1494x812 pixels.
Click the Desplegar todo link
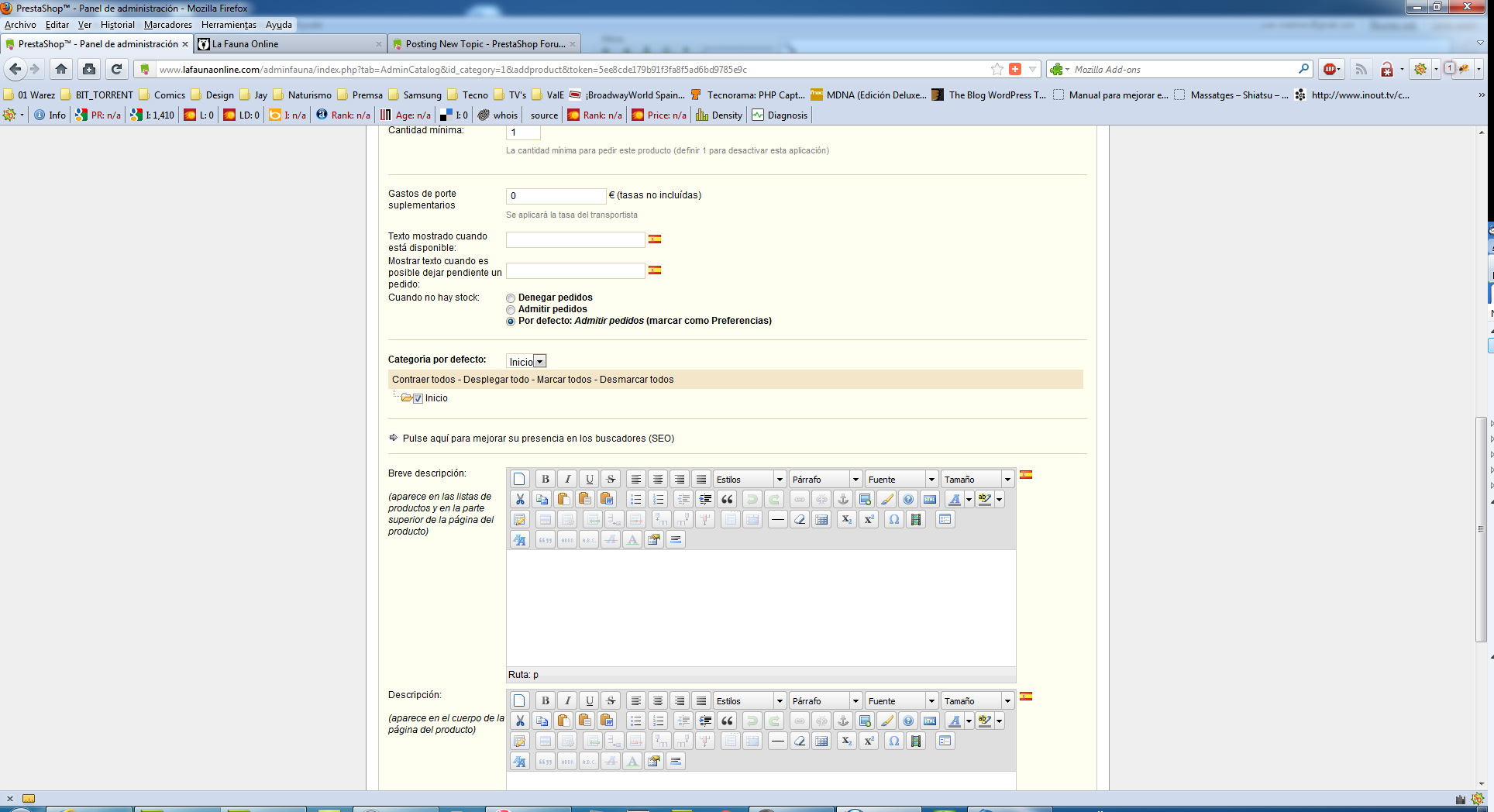click(496, 380)
